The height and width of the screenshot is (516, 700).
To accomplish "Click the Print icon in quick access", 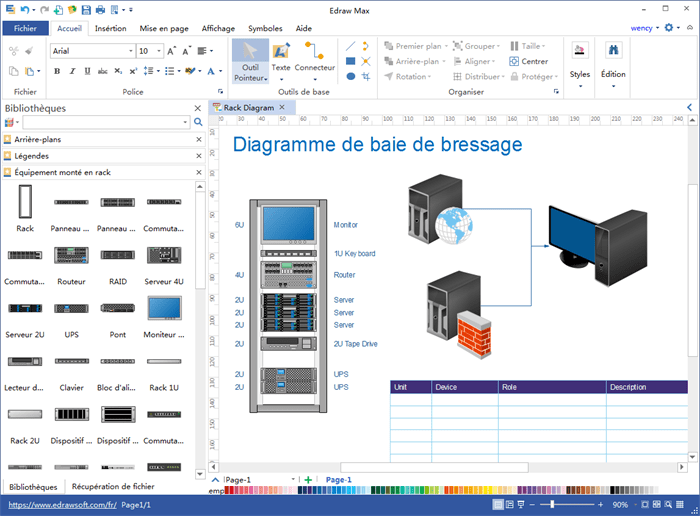I will point(100,9).
